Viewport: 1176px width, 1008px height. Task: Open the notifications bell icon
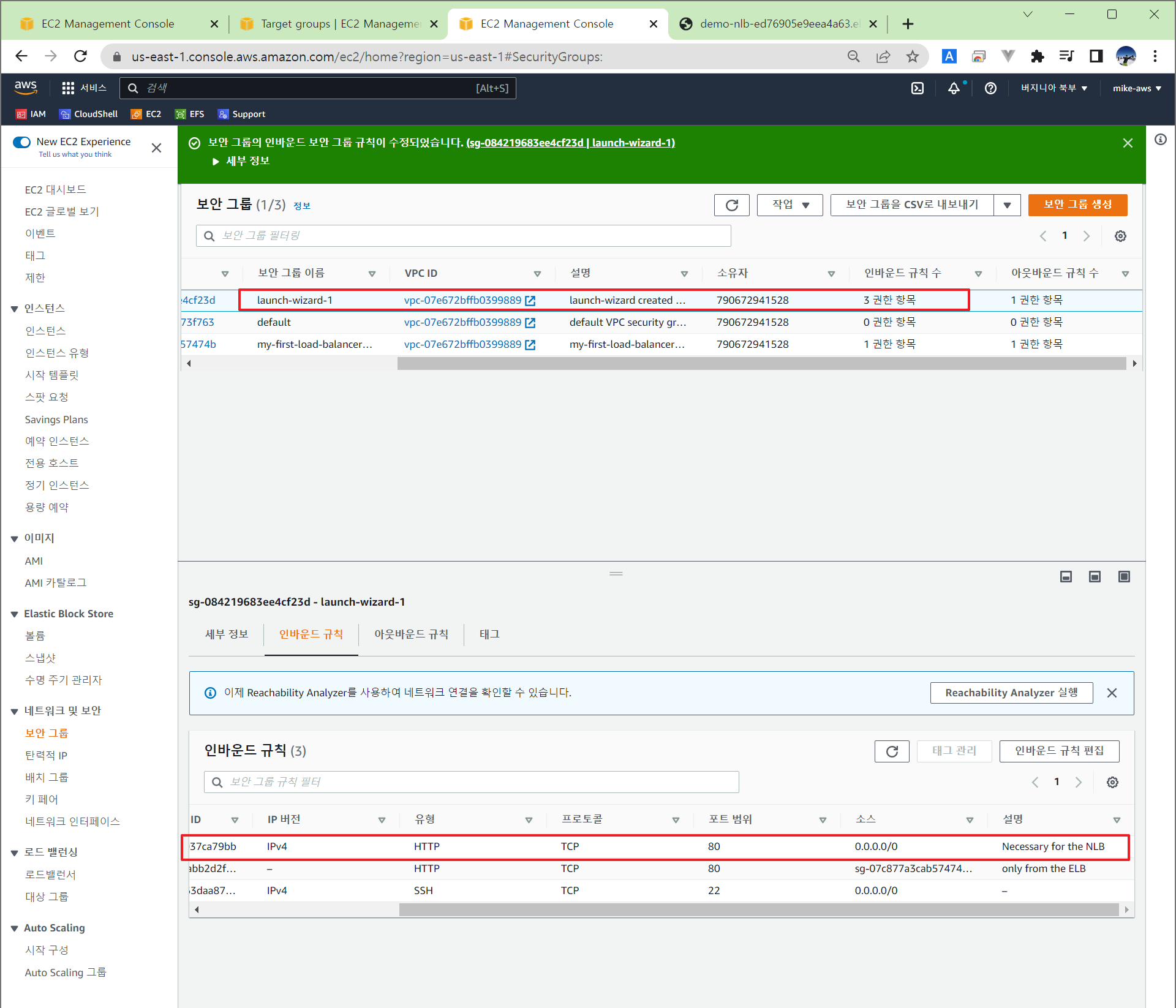coord(954,88)
